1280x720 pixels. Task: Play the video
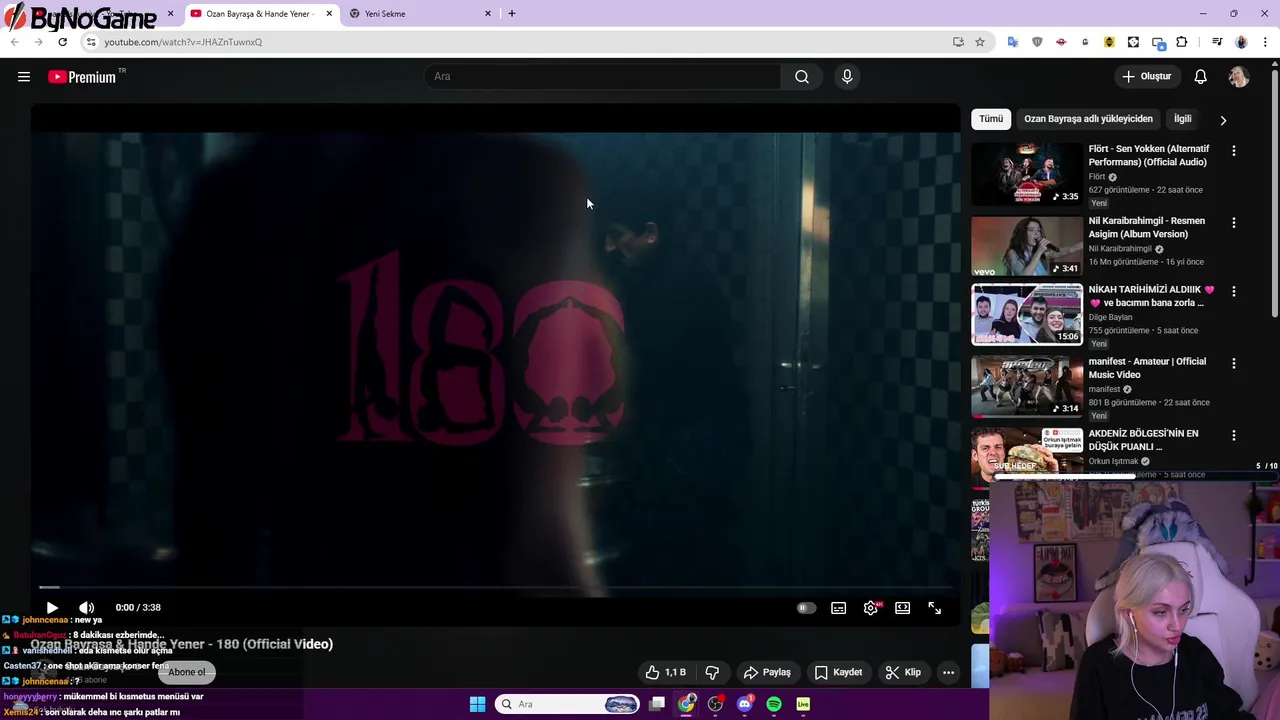[x=52, y=608]
